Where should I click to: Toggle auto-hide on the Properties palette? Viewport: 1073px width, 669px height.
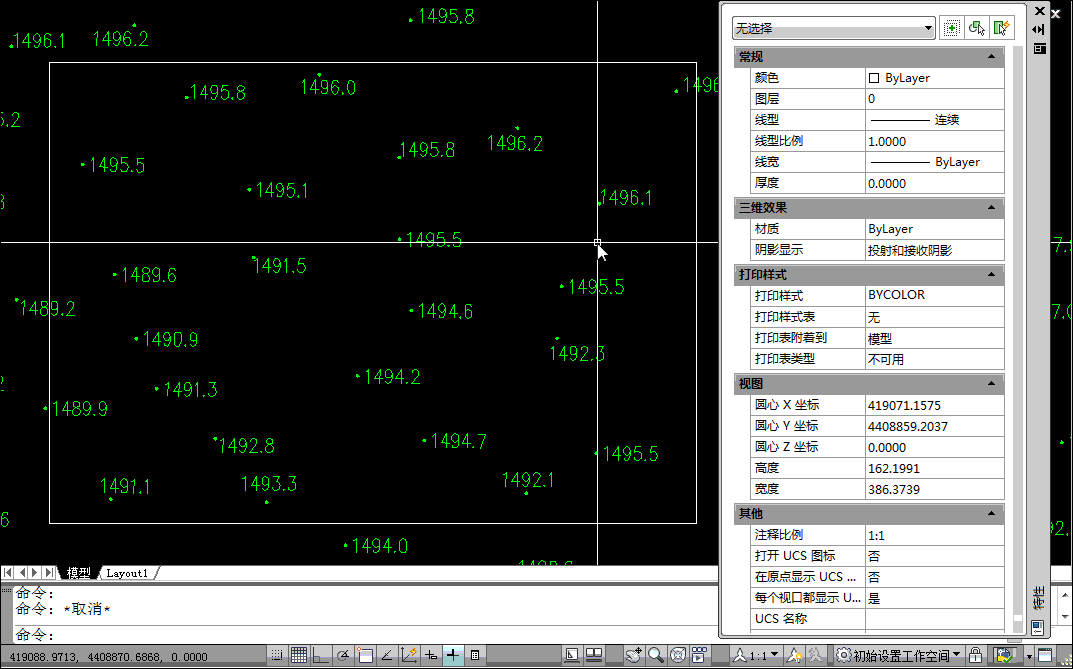pos(1038,29)
